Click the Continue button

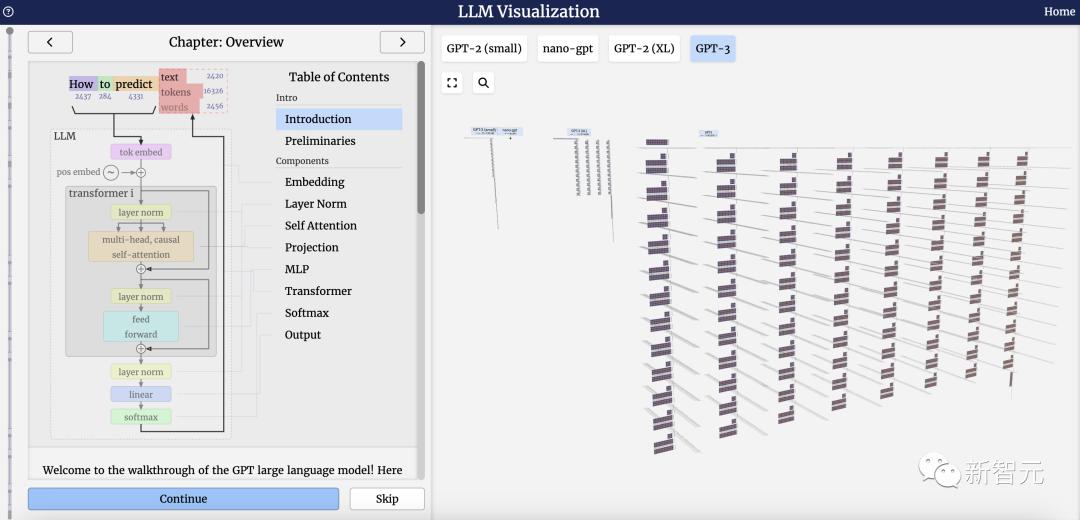coord(183,499)
